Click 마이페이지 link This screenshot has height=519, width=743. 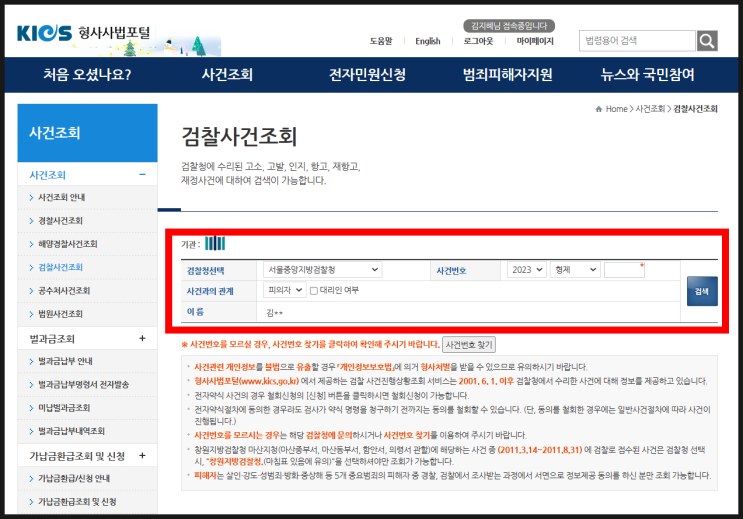pyautogui.click(x=535, y=41)
